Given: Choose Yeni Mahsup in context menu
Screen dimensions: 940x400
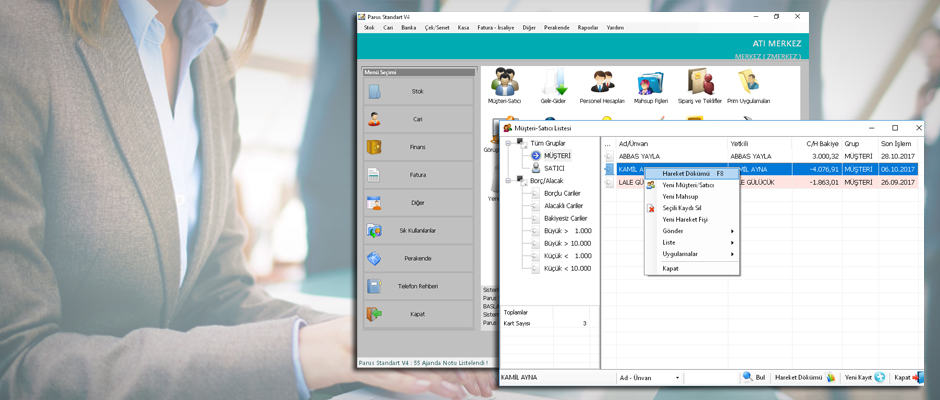Looking at the screenshot, I should [692, 197].
